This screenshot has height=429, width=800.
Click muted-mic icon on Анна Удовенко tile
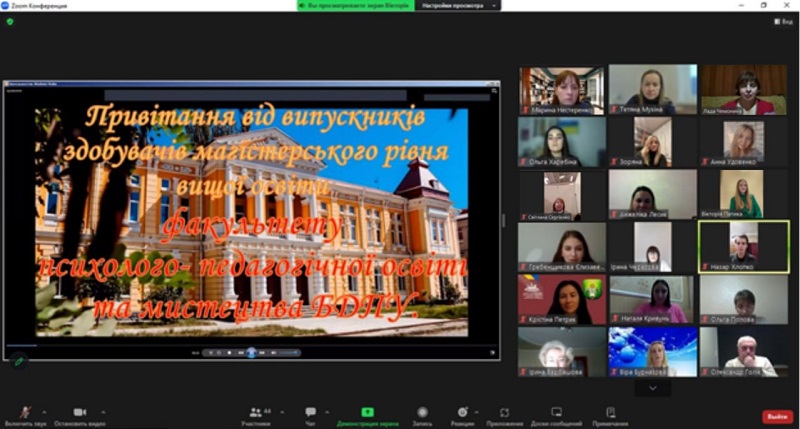point(706,162)
